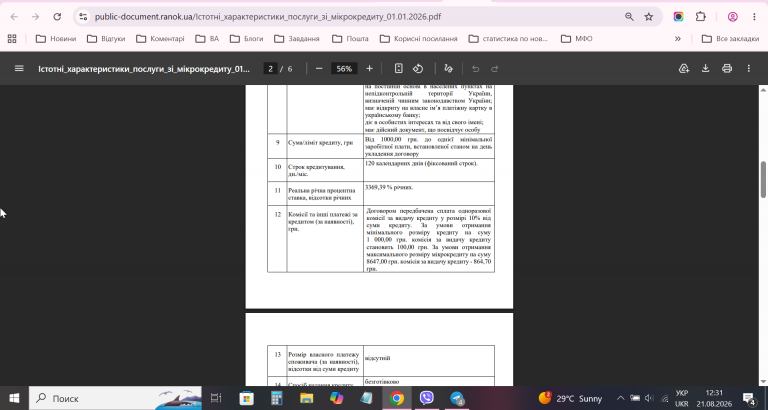Open the Корисні посилання bookmarks folder

pos(419,39)
